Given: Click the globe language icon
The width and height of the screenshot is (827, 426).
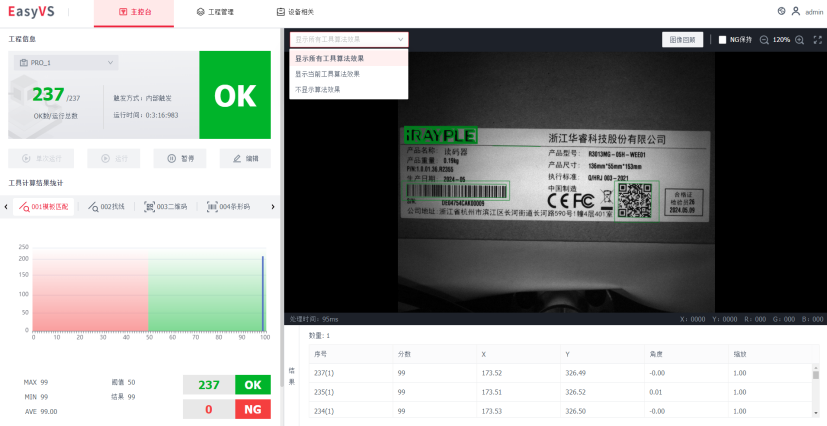Looking at the screenshot, I should click(x=781, y=12).
